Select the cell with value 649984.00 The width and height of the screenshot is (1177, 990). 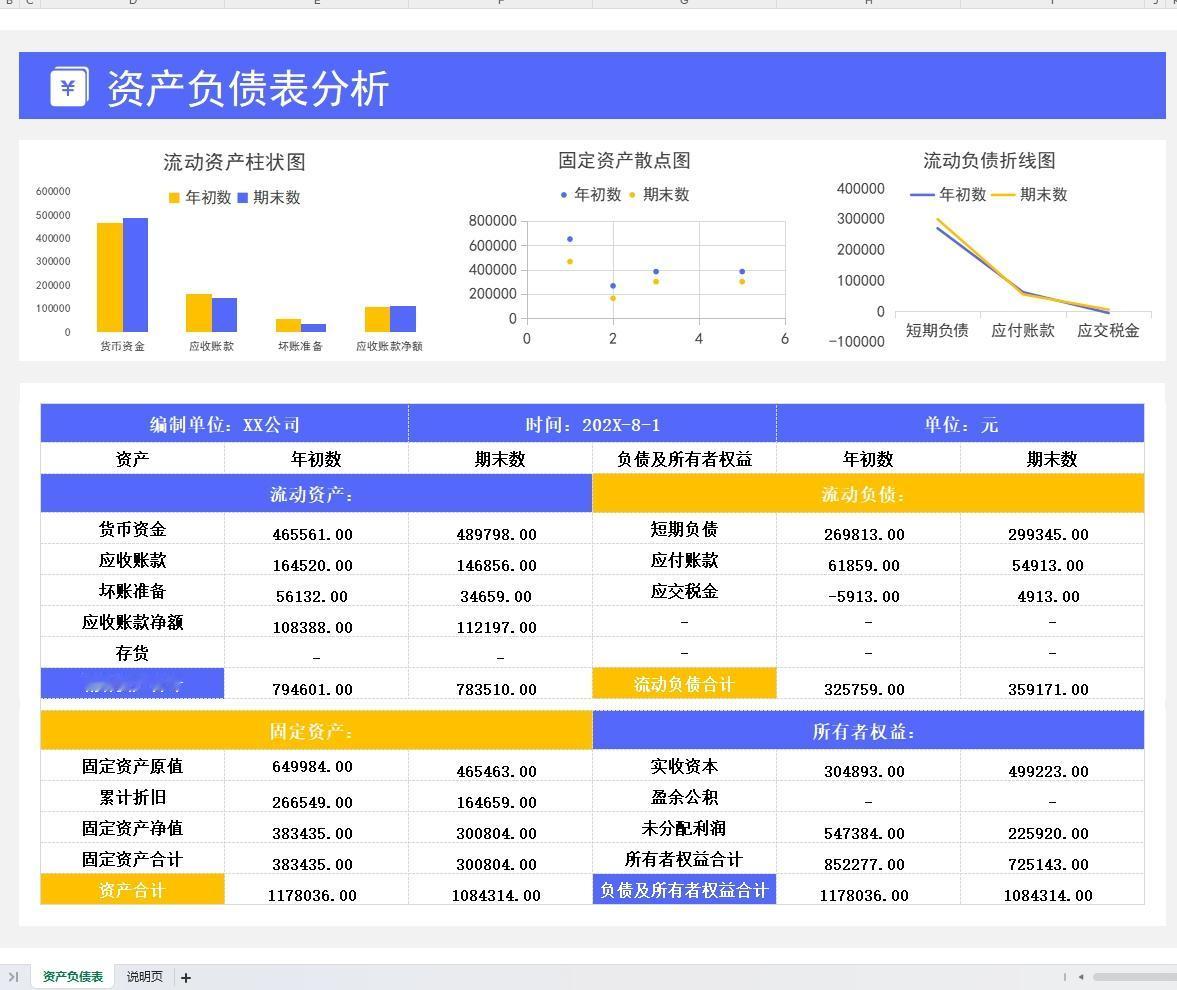(x=316, y=766)
